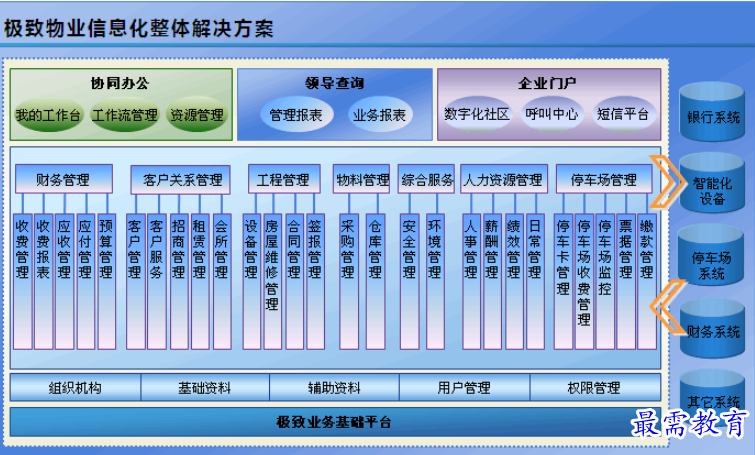
Task: Select the 智能化设备 database cylinder
Action: (712, 183)
